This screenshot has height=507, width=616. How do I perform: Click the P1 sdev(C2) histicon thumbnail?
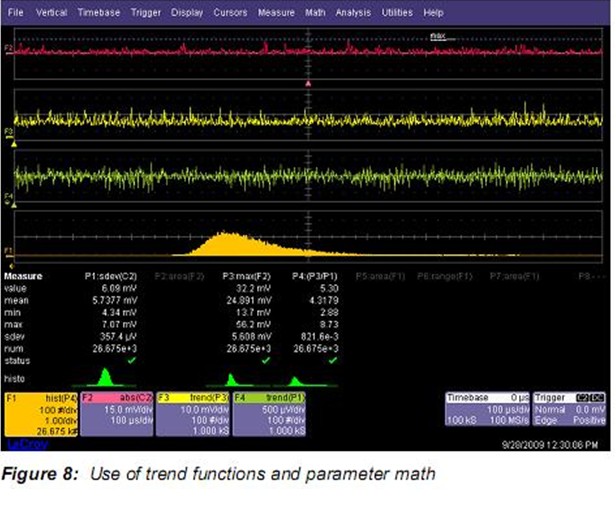(x=106, y=377)
